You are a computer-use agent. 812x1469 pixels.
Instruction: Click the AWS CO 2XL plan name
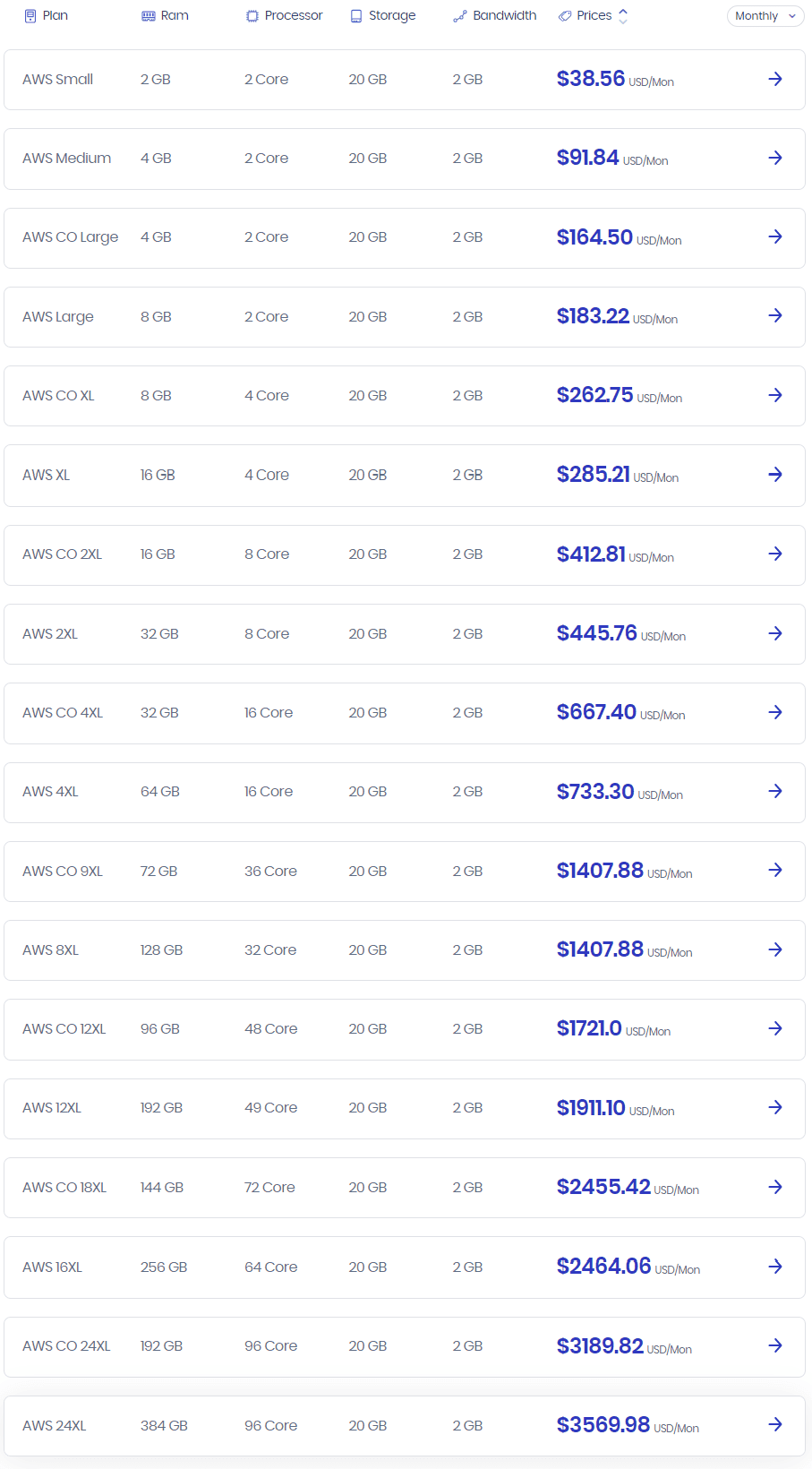coord(63,554)
